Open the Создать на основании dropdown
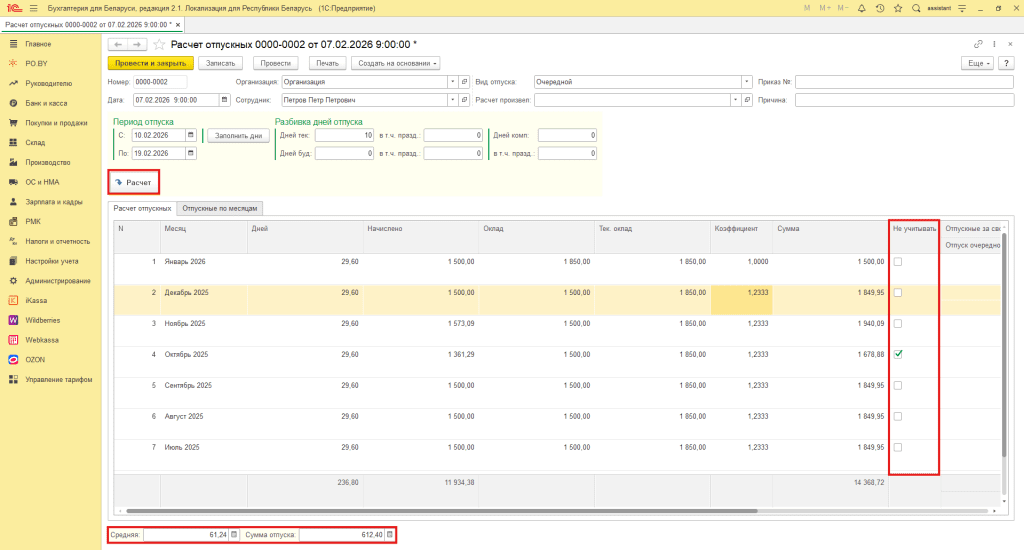This screenshot has height=550, width=1024. point(397,63)
